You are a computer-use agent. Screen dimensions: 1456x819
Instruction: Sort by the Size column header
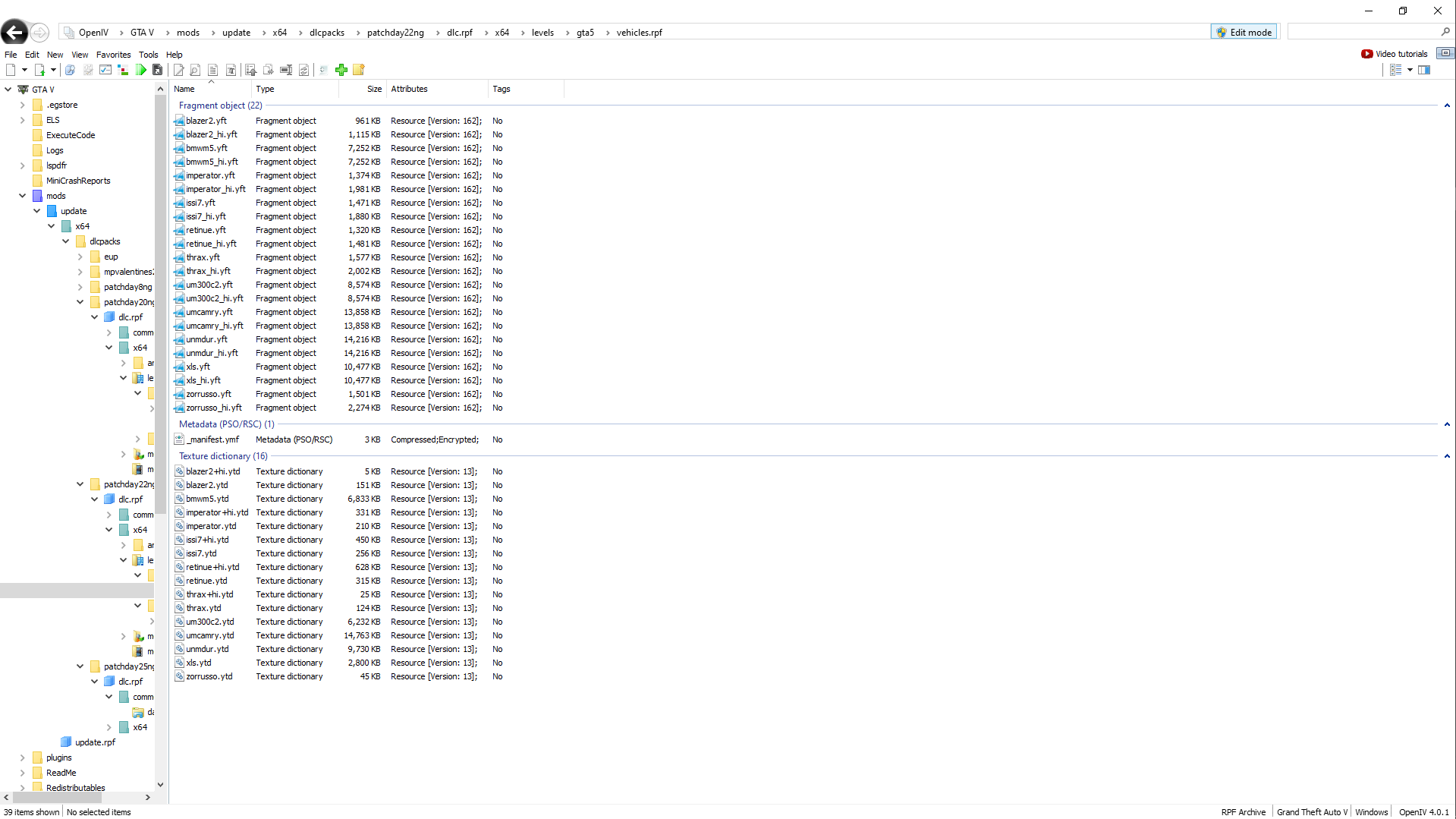tap(363, 89)
